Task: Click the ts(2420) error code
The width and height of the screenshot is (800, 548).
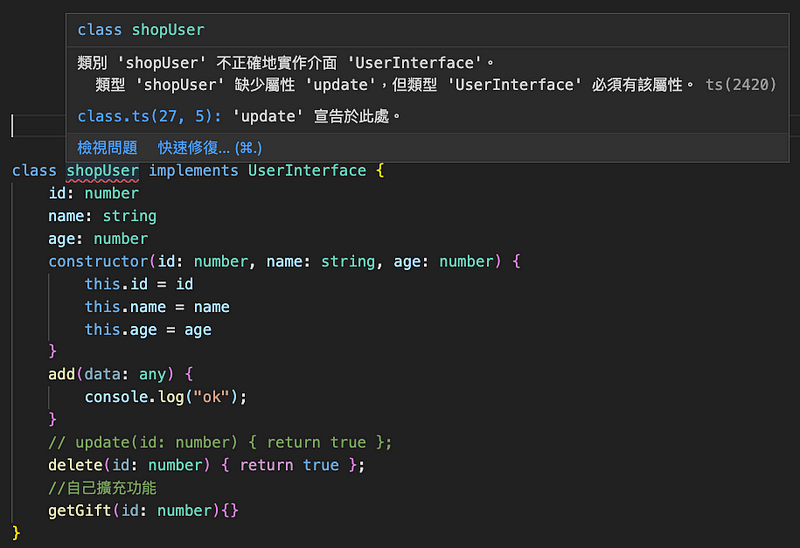Action: [x=740, y=85]
